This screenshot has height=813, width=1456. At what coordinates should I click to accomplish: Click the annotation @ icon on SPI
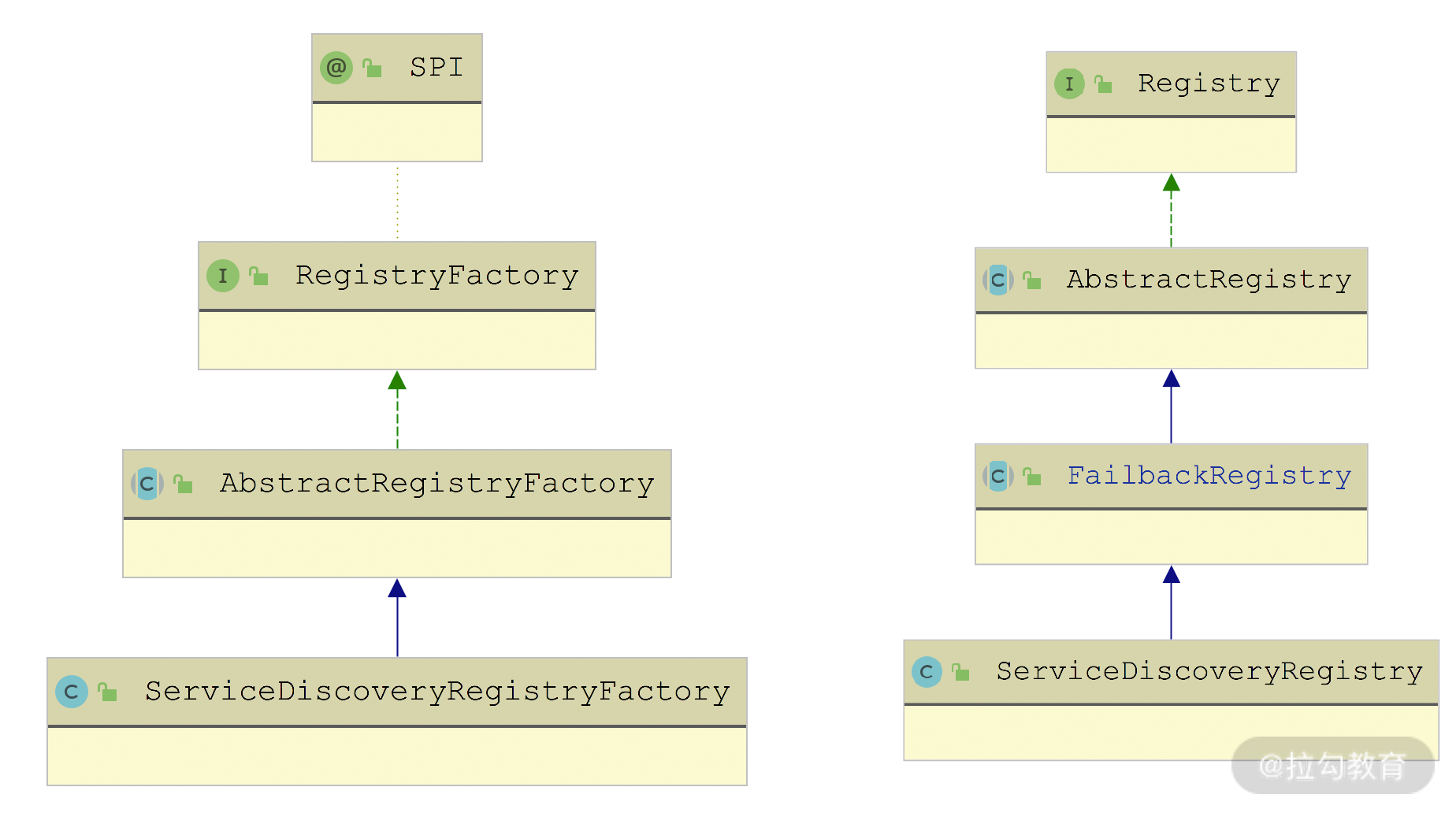pos(336,68)
